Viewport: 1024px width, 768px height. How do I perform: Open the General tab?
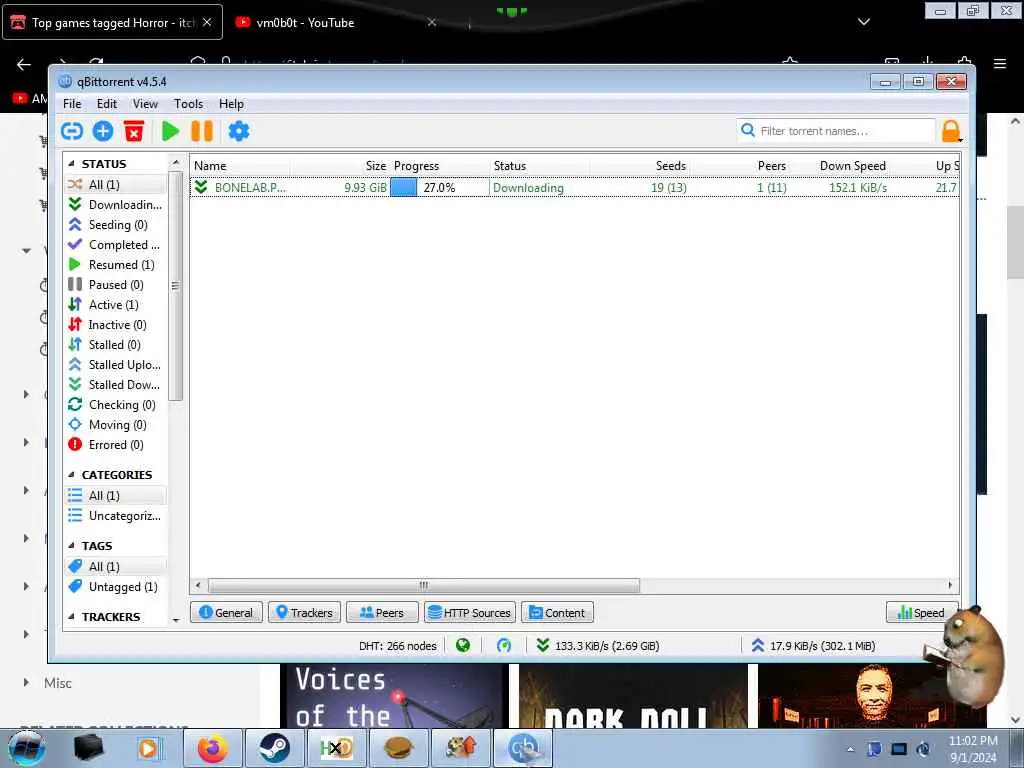click(226, 613)
